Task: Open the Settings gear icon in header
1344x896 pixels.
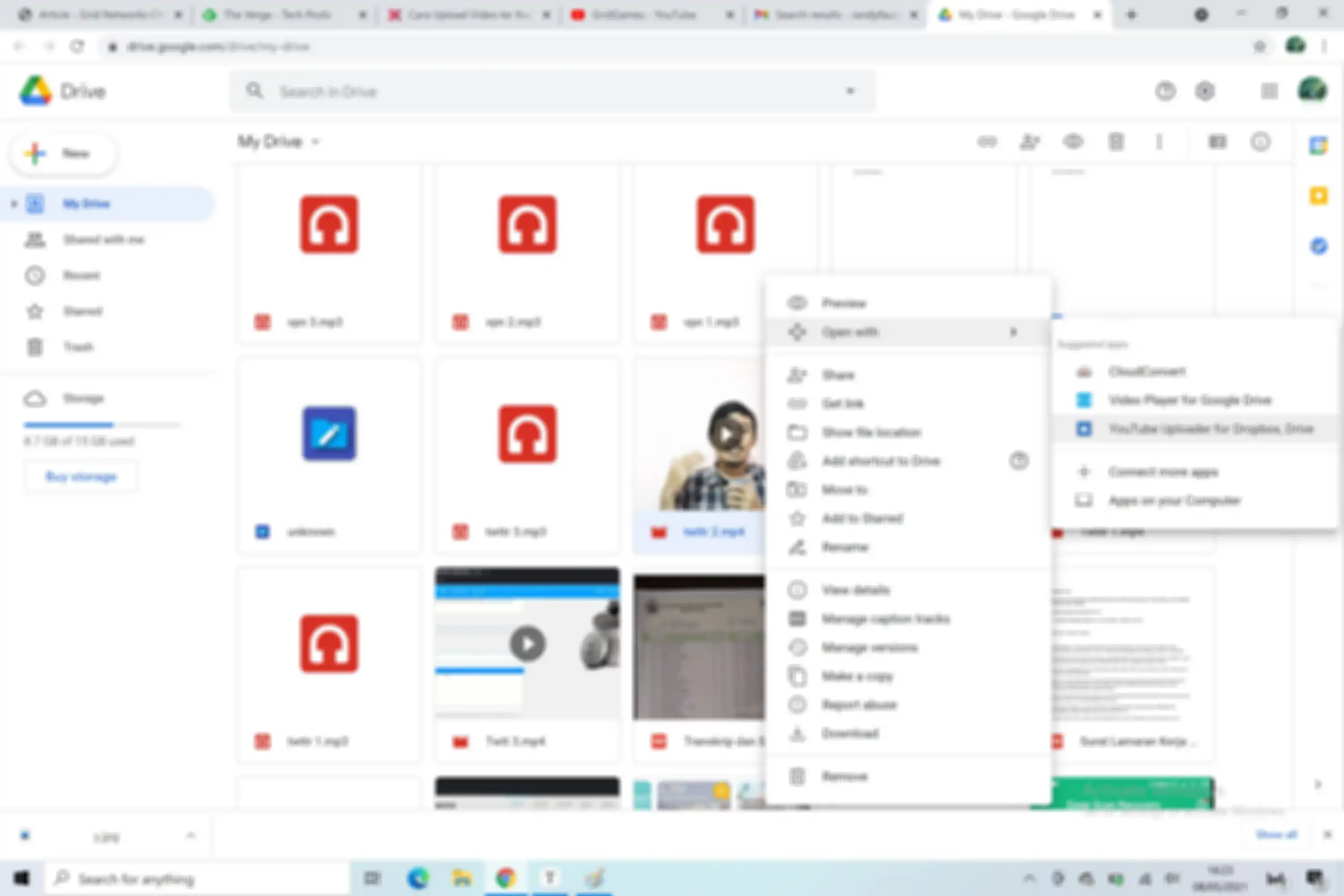Action: pyautogui.click(x=1205, y=91)
